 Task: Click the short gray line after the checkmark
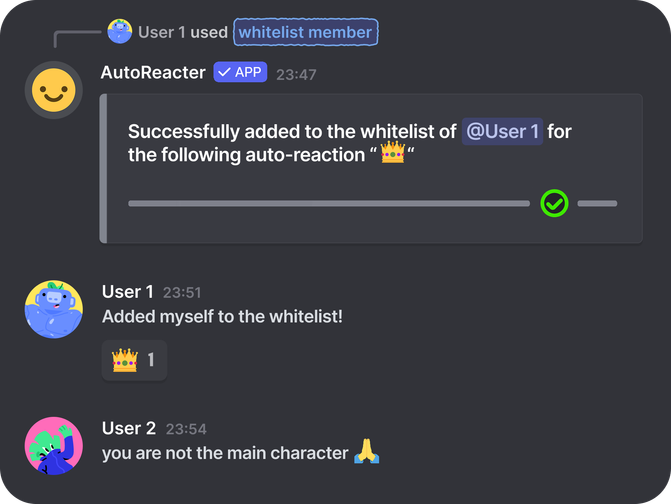pyautogui.click(x=597, y=204)
